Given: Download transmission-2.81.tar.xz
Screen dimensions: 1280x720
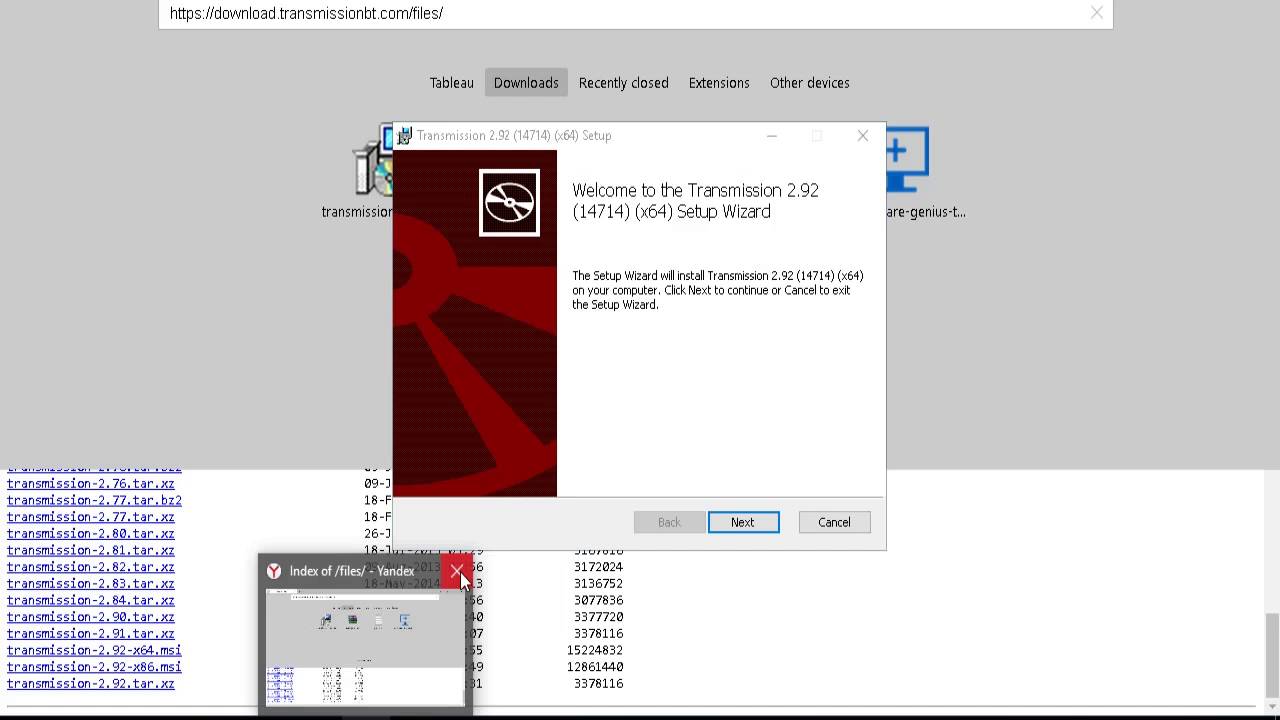Looking at the screenshot, I should [x=91, y=550].
